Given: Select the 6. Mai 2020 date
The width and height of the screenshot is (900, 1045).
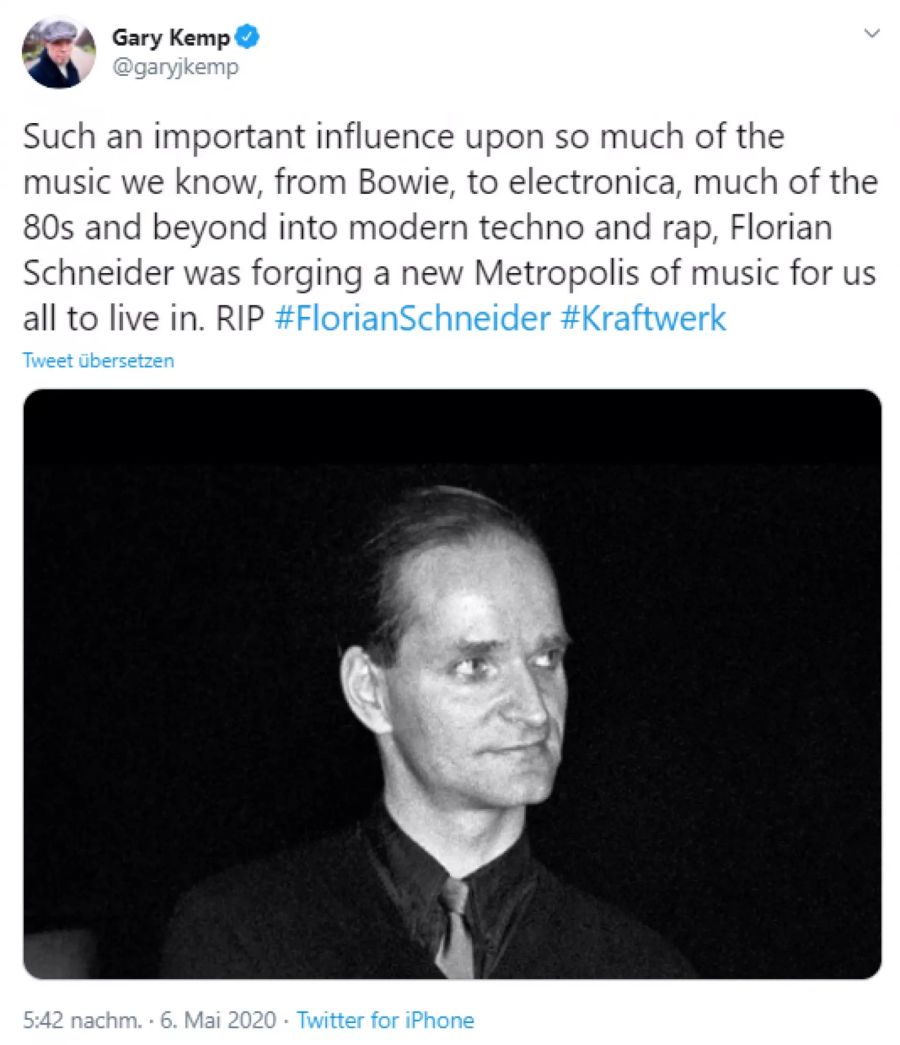Looking at the screenshot, I should 220,1020.
